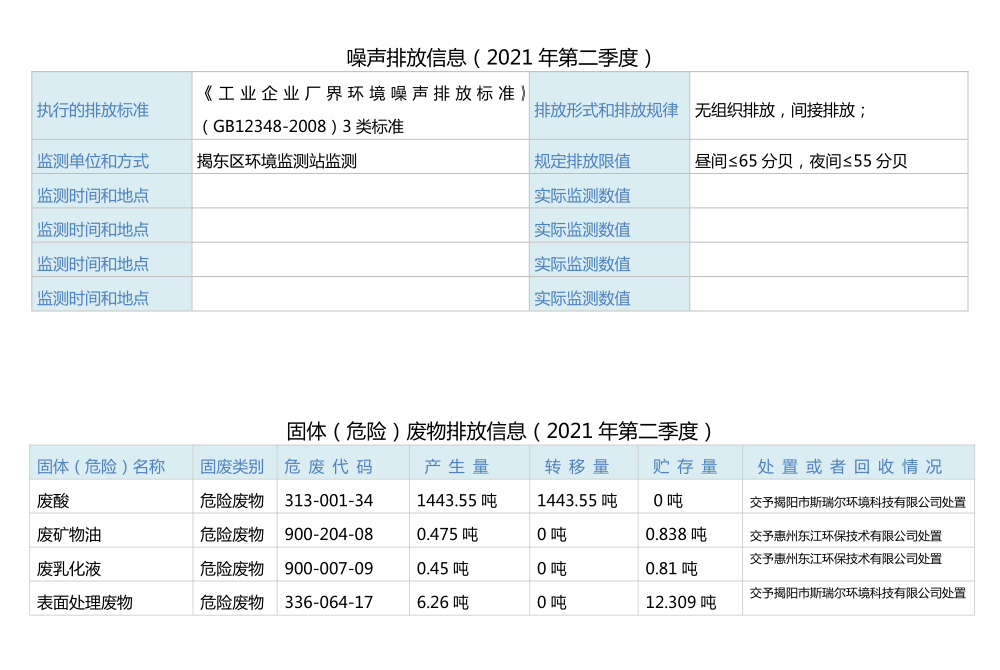Click the 废矿物油 row name
Image resolution: width=1000 pixels, height=670 pixels.
coord(69,535)
